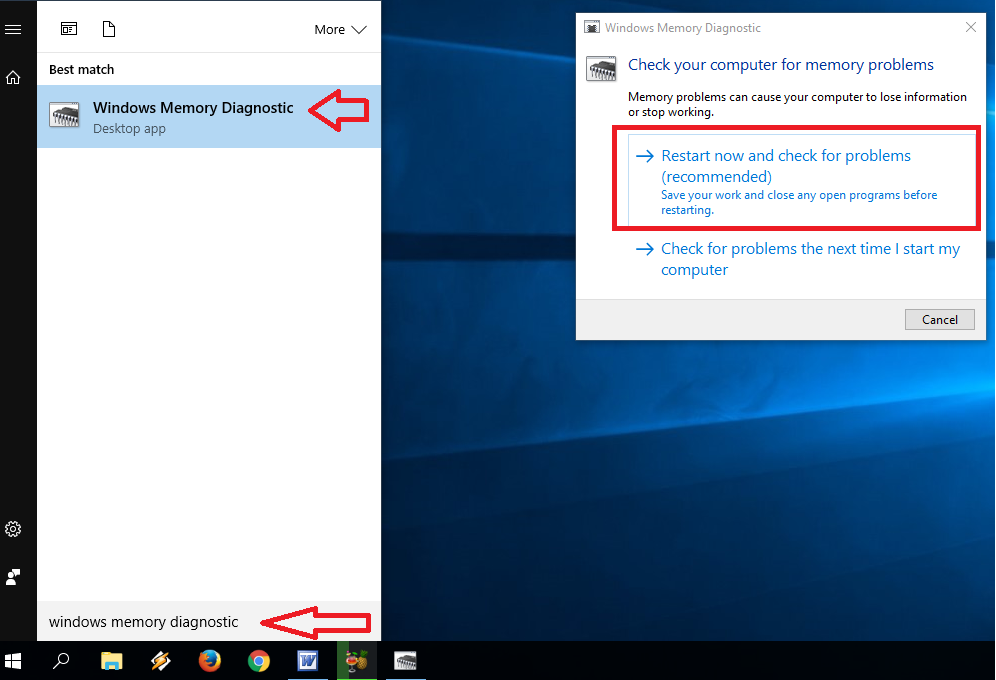Screen dimensions: 996x680
Task: Open Google Chrome from the taskbar
Action: point(259,660)
